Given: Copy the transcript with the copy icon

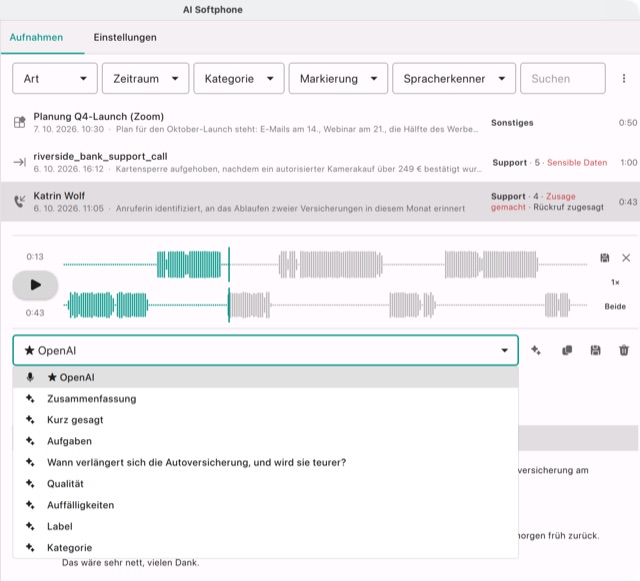Looking at the screenshot, I should pos(567,350).
